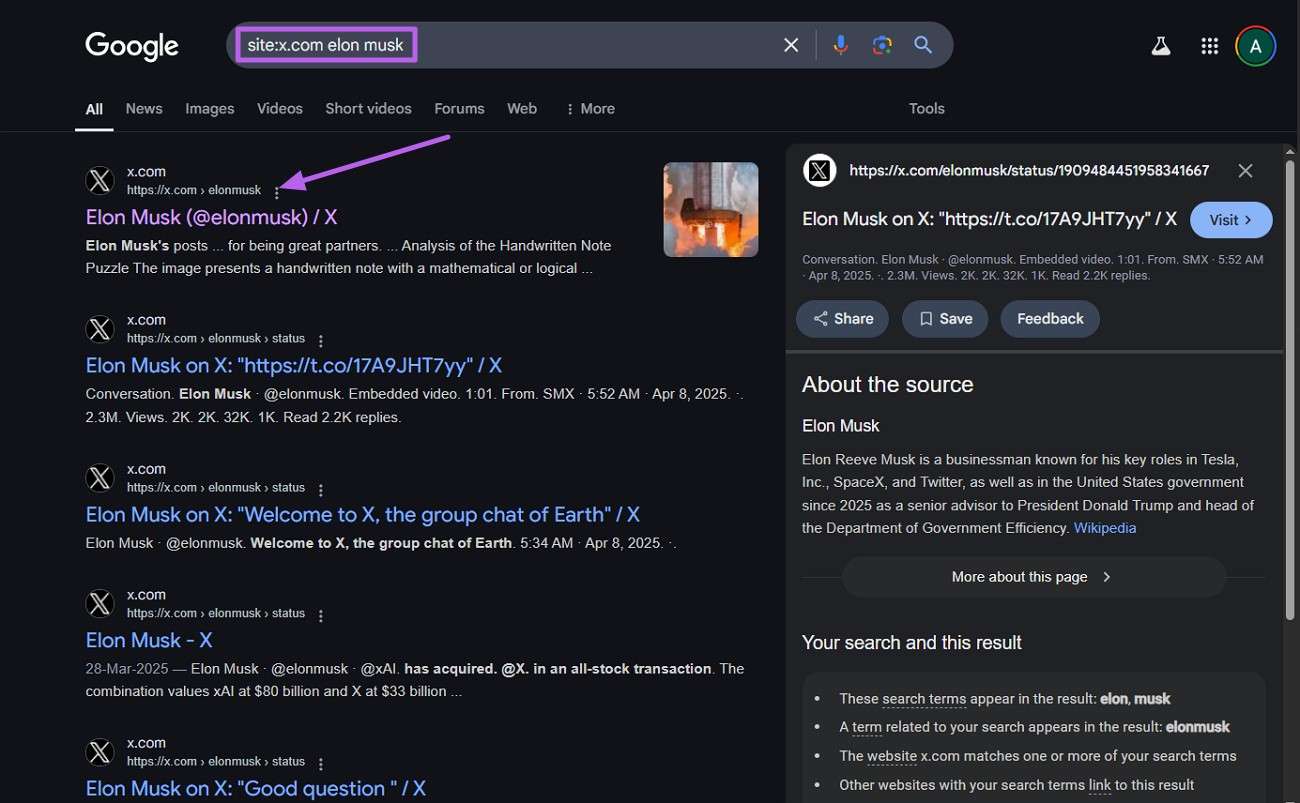Switch to the Web tab

pyautogui.click(x=522, y=109)
